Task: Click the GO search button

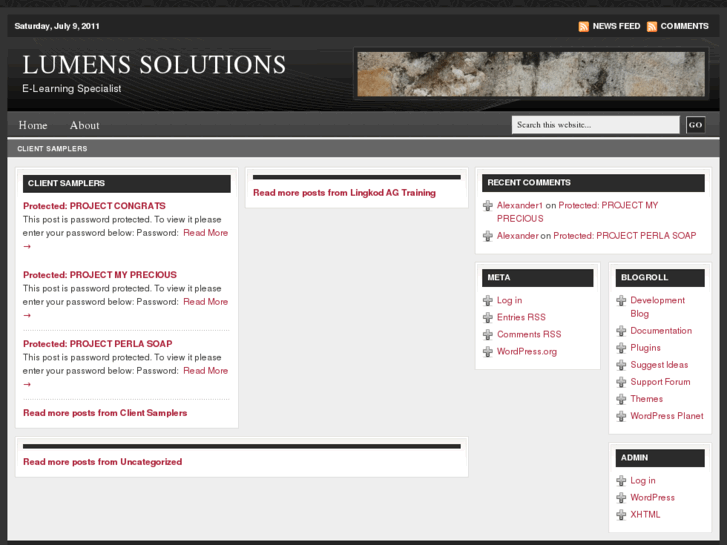Action: (x=695, y=125)
